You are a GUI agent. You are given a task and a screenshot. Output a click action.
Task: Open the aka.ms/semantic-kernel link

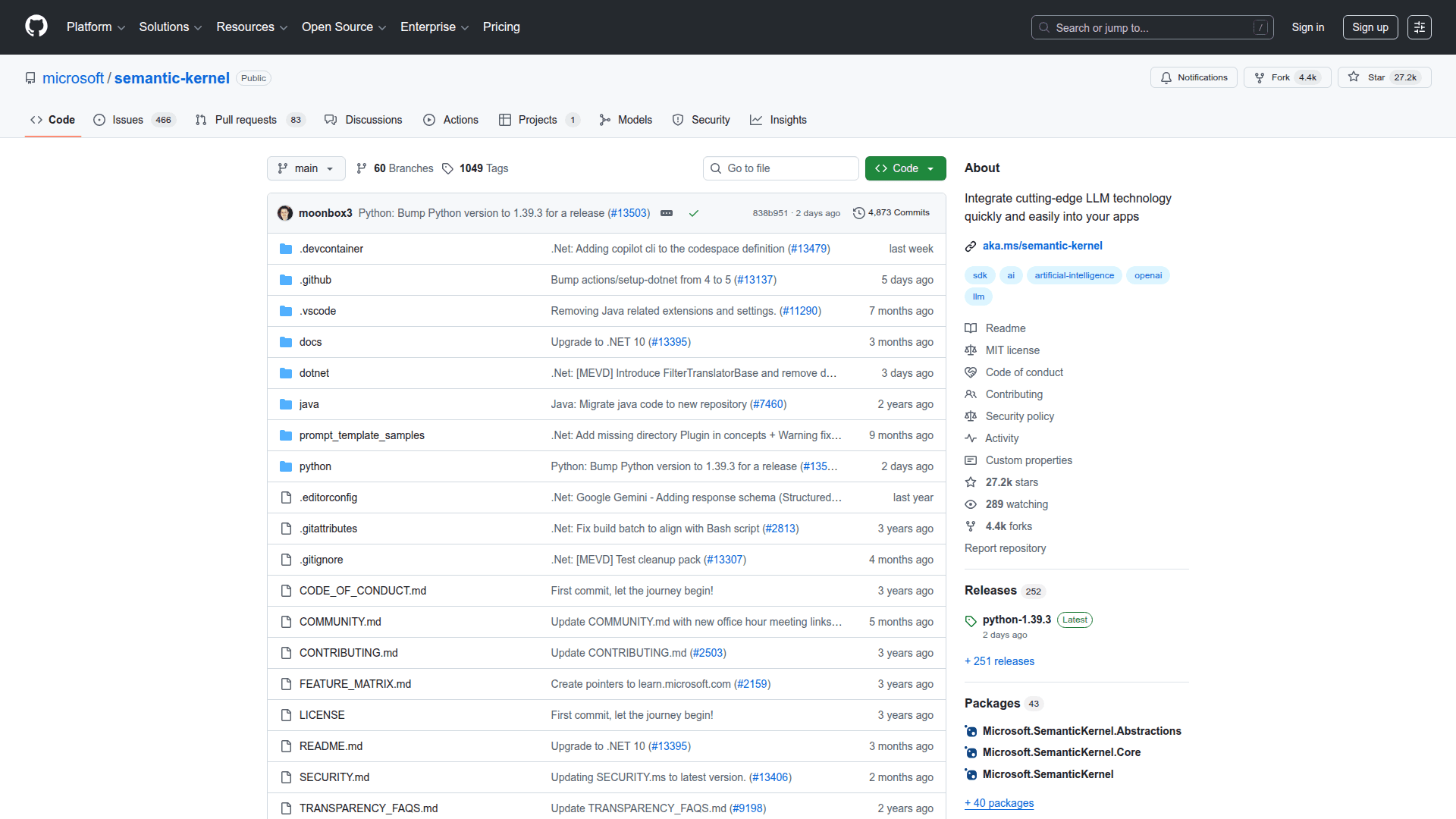click(x=1042, y=246)
